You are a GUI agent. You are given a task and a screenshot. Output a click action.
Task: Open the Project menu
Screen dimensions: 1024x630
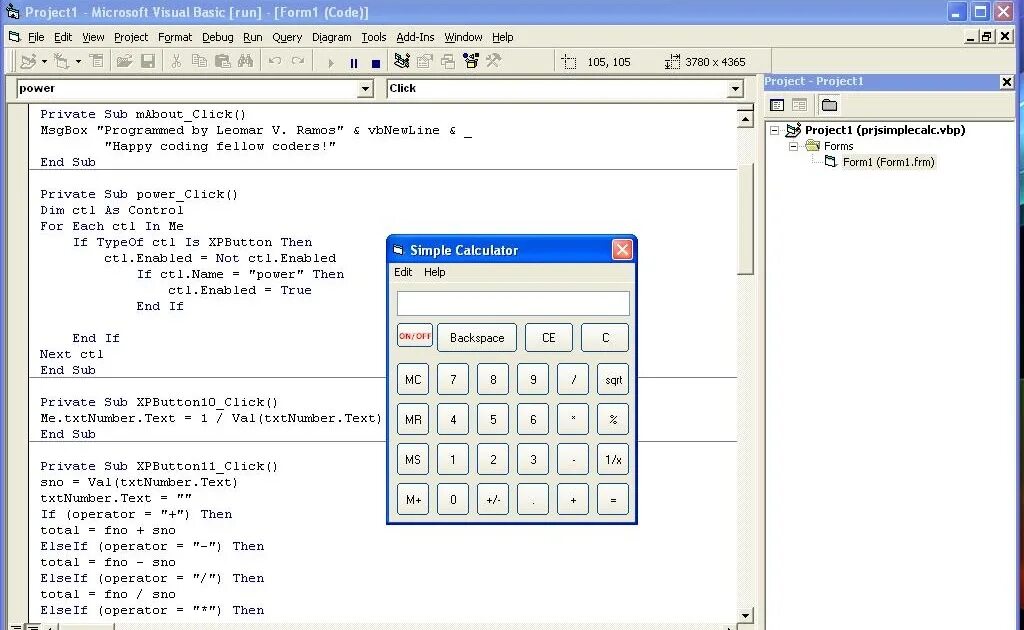pos(131,37)
